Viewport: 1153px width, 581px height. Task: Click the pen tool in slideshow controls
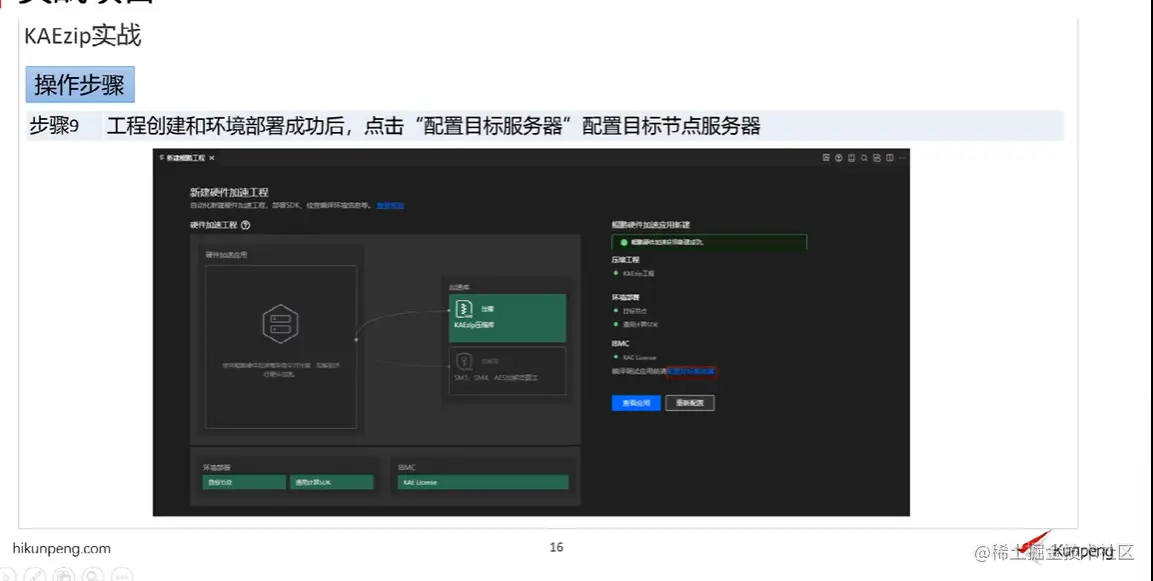(x=35, y=575)
